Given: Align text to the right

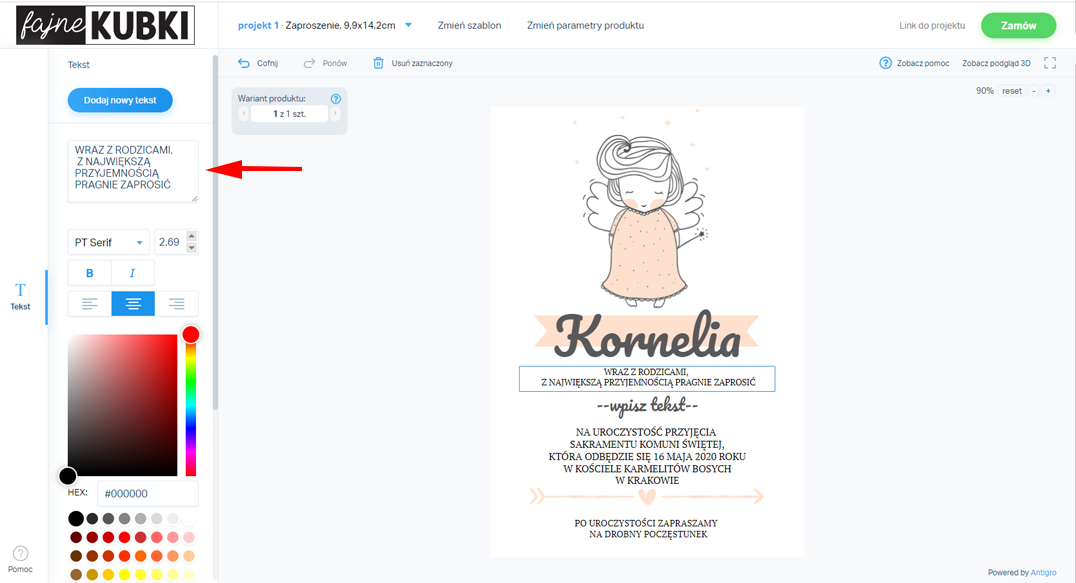Looking at the screenshot, I should pos(176,304).
